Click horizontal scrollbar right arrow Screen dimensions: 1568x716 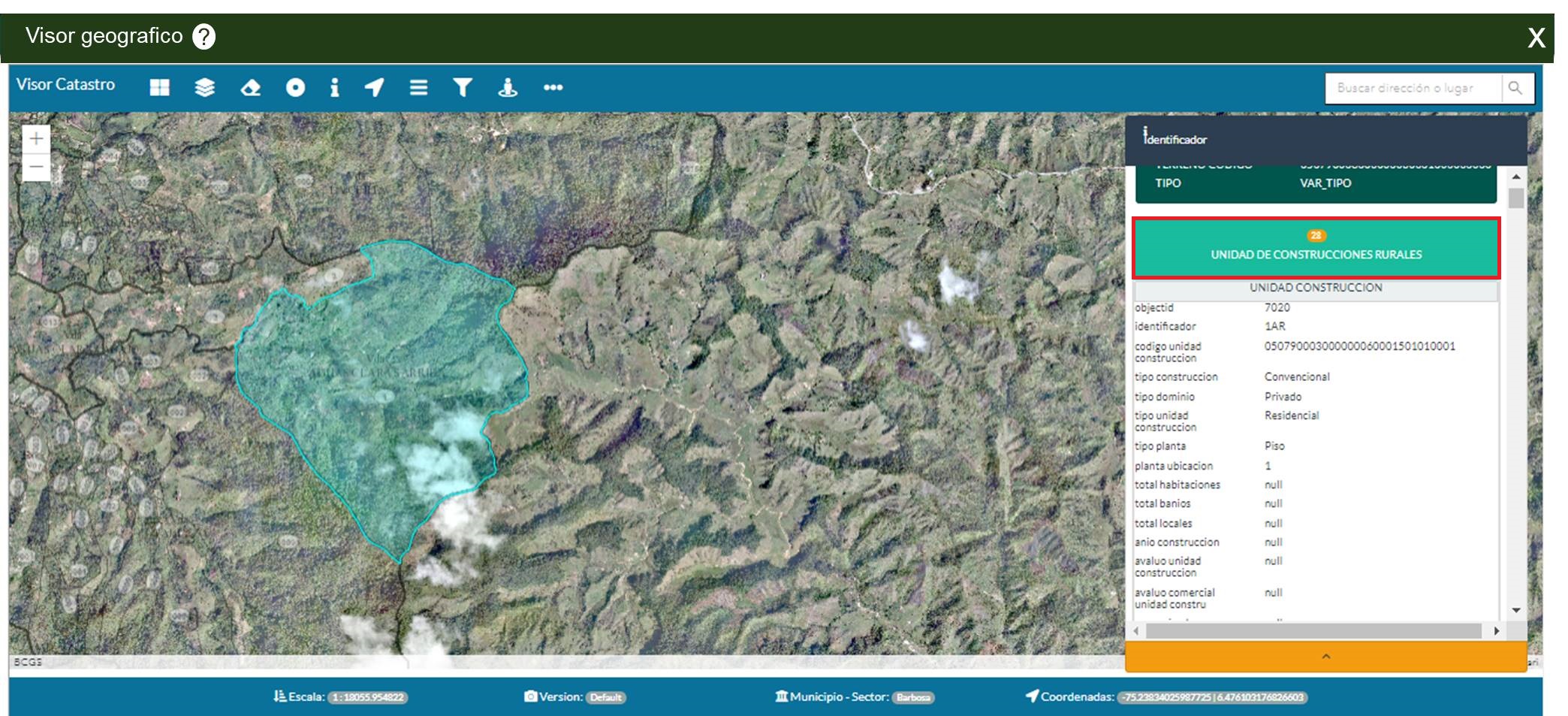(x=1496, y=631)
